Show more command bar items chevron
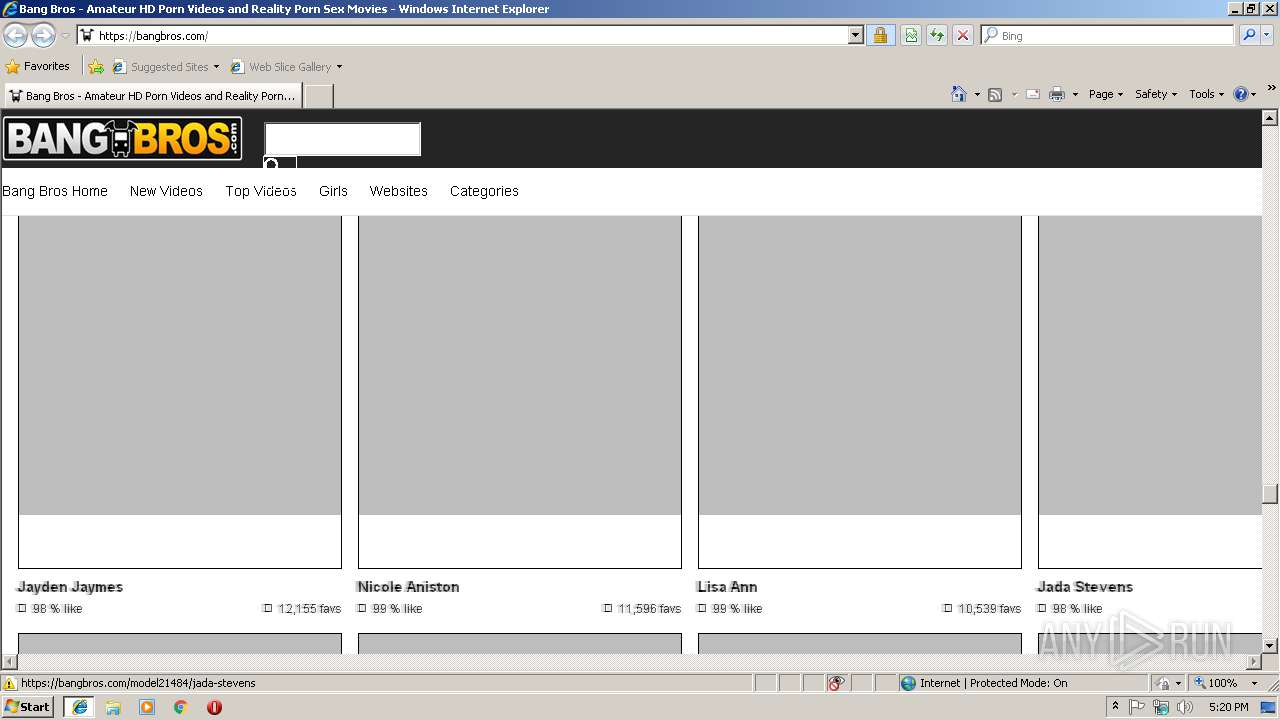This screenshot has height=720, width=1280. (1271, 89)
